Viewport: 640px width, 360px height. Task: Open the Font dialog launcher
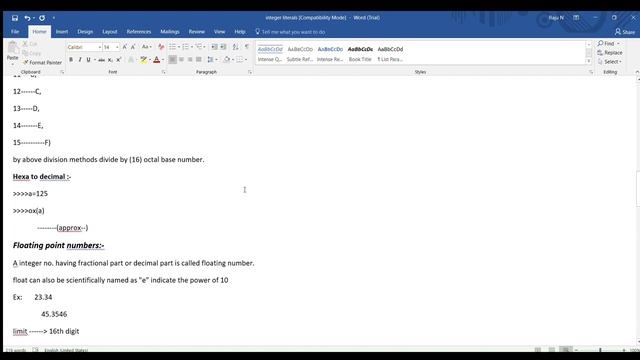163,72
